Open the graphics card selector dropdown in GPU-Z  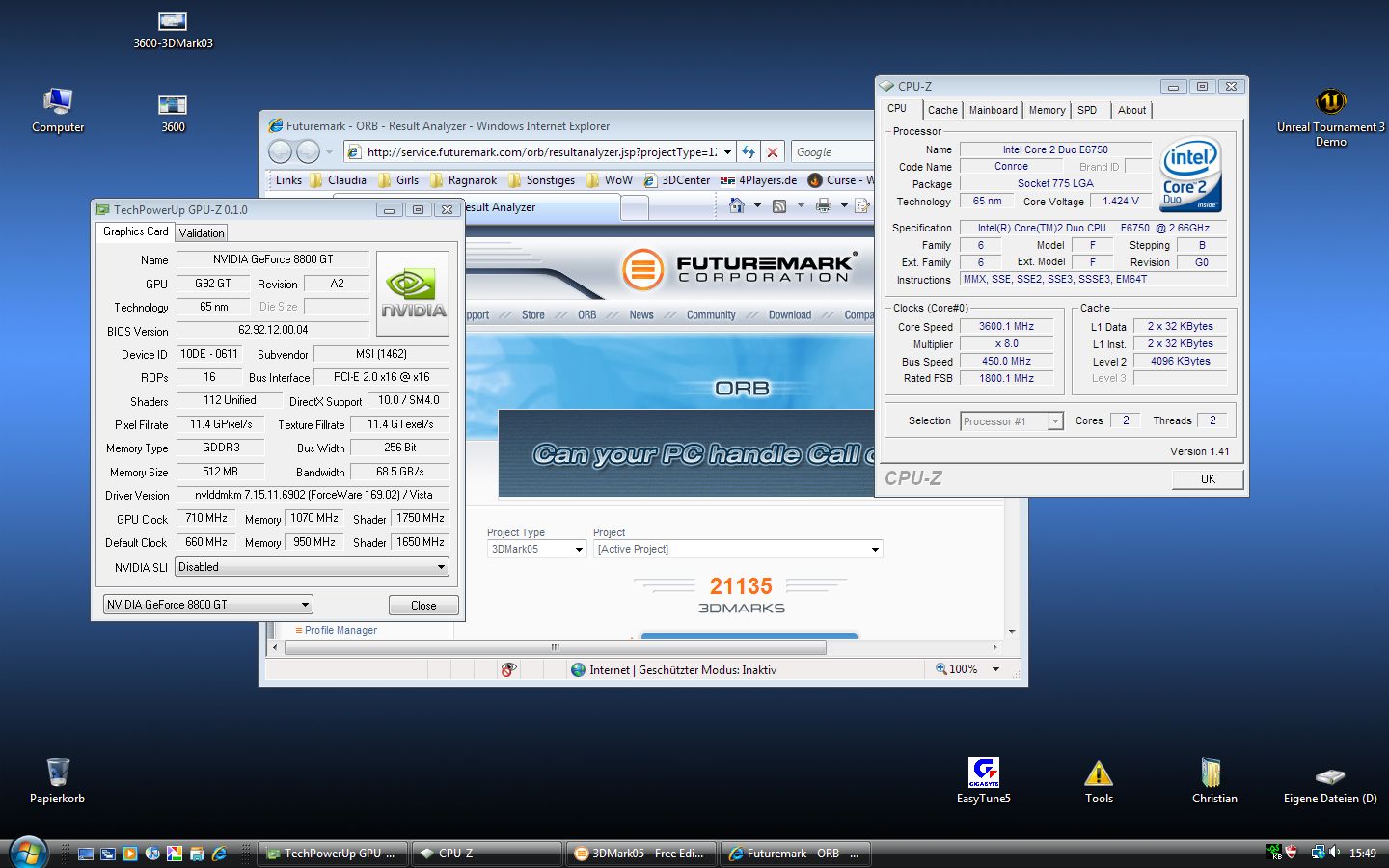point(207,605)
